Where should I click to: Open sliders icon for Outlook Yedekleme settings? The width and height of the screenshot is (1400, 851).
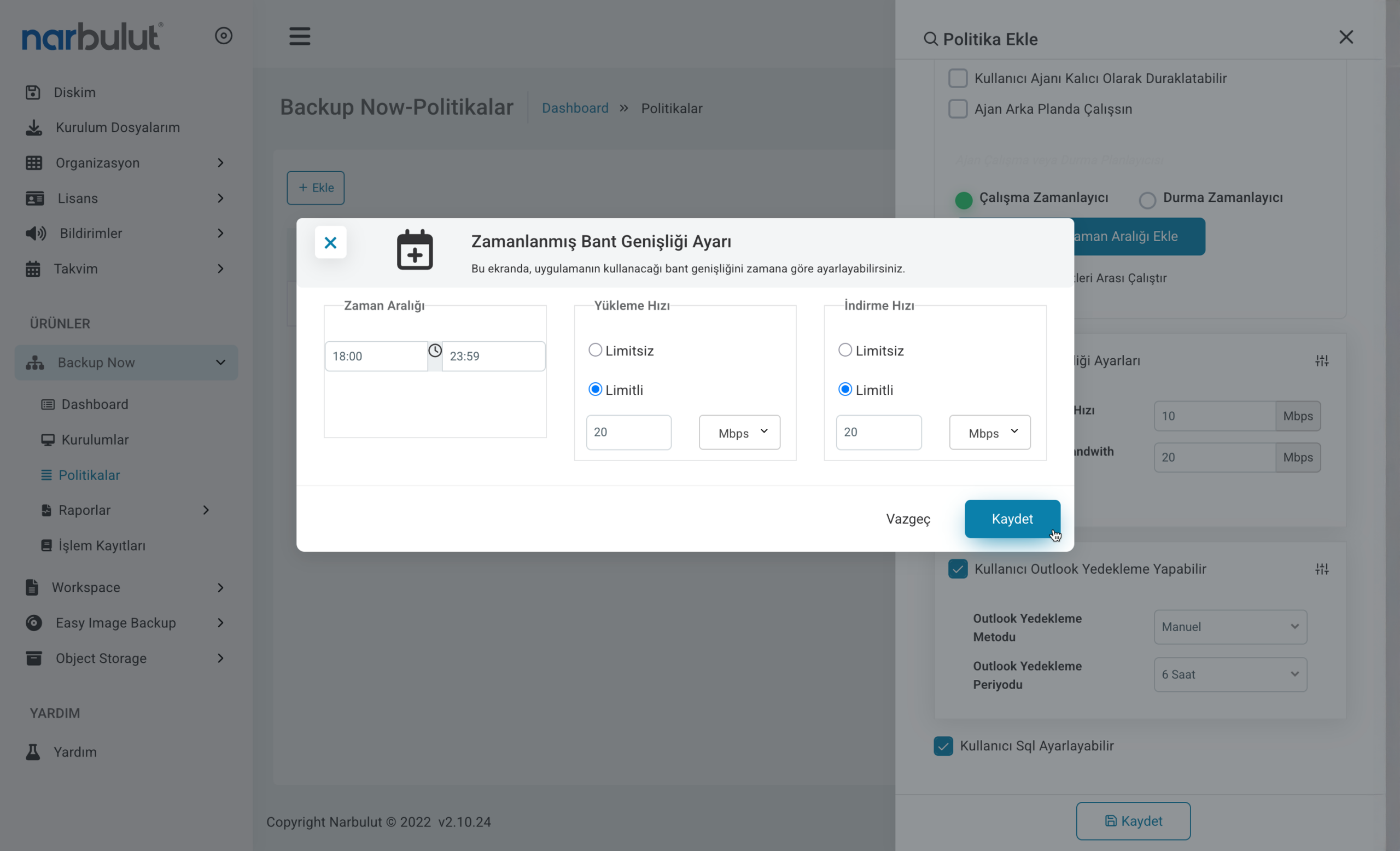point(1322,569)
